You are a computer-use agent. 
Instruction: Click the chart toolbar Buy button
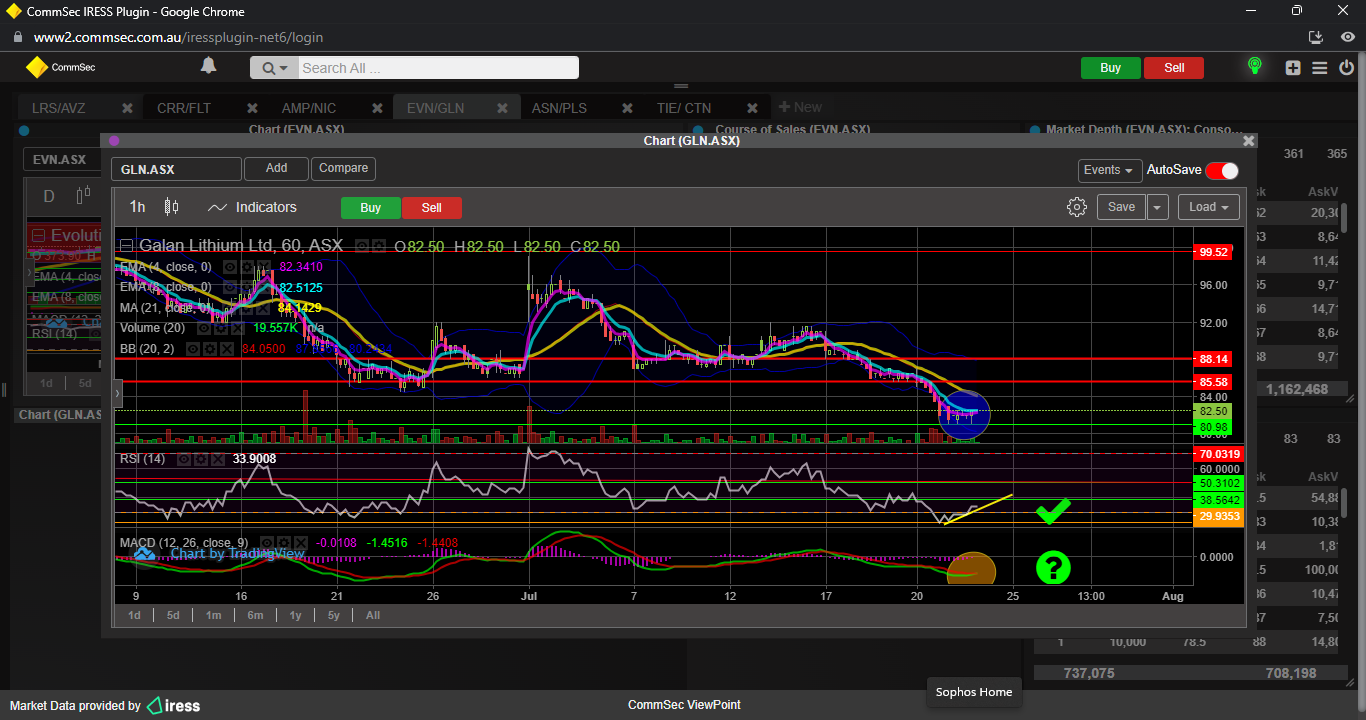pyautogui.click(x=370, y=208)
